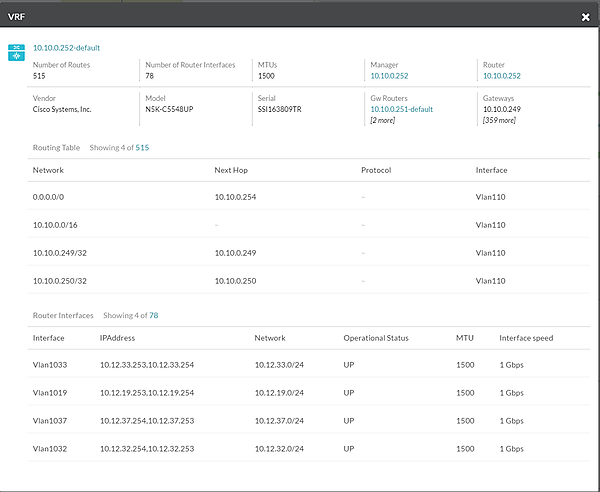Viewport: 600px width, 492px height.
Task: Open the Manager 10.10.0.252 link
Action: tap(392, 75)
